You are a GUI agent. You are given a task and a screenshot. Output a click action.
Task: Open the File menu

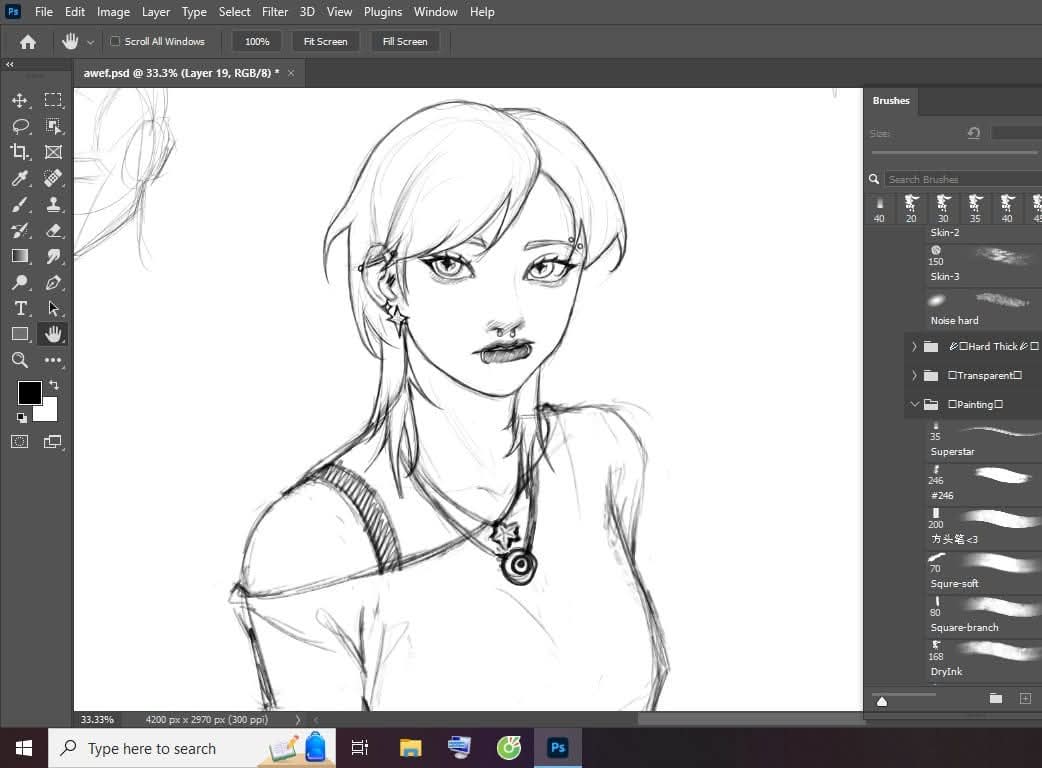point(44,12)
